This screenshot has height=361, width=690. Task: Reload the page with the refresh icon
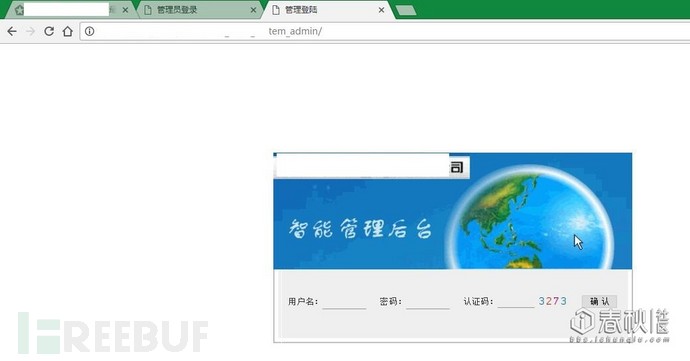49,31
